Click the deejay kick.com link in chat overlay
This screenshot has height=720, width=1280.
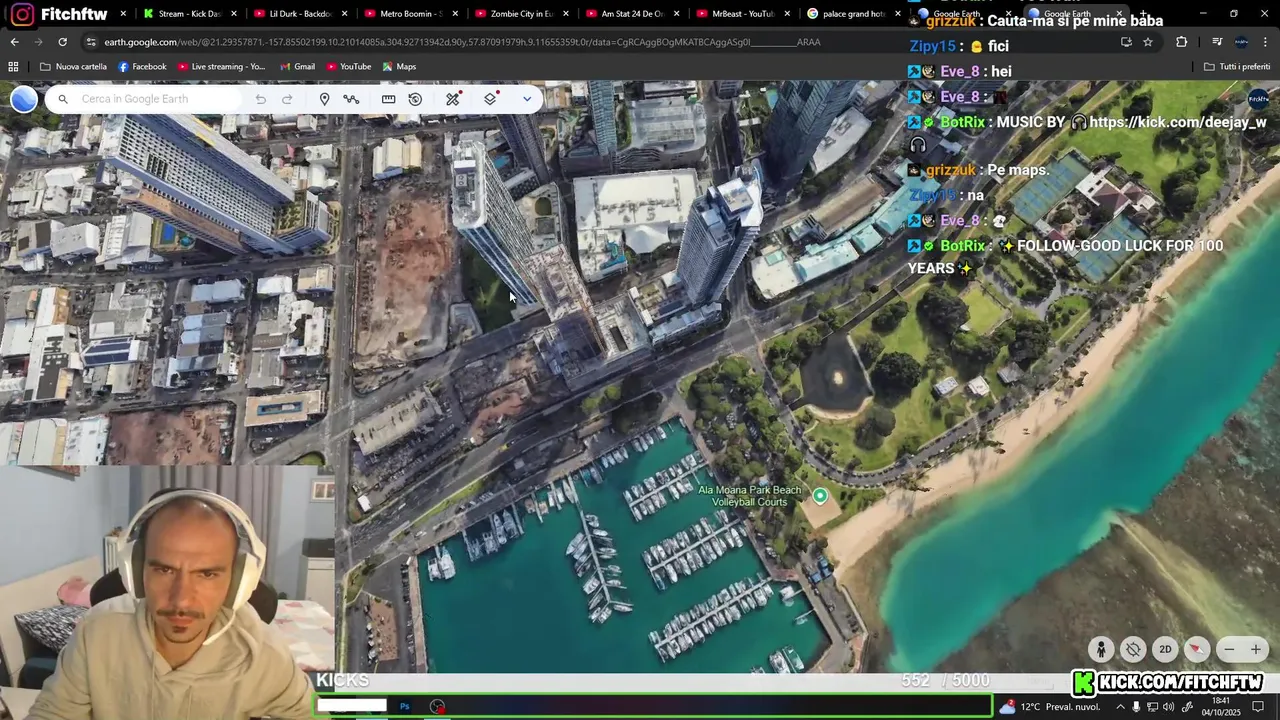tap(1178, 122)
